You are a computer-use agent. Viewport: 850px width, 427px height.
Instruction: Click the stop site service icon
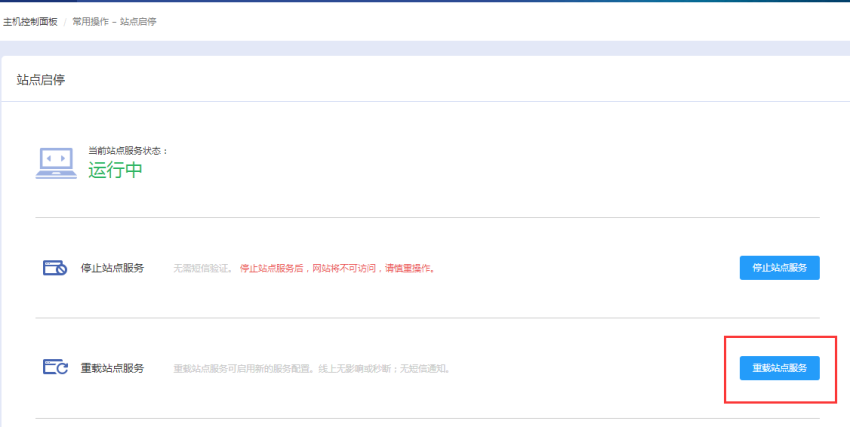click(54, 268)
